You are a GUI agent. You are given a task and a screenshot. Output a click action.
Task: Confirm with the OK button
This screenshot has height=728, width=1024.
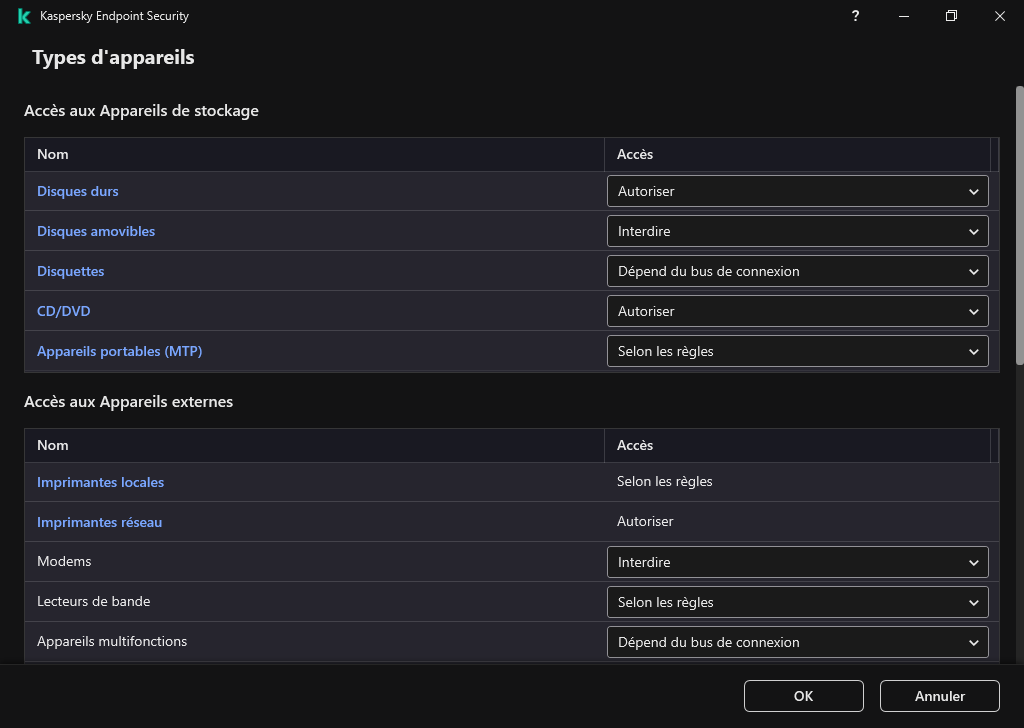click(803, 696)
